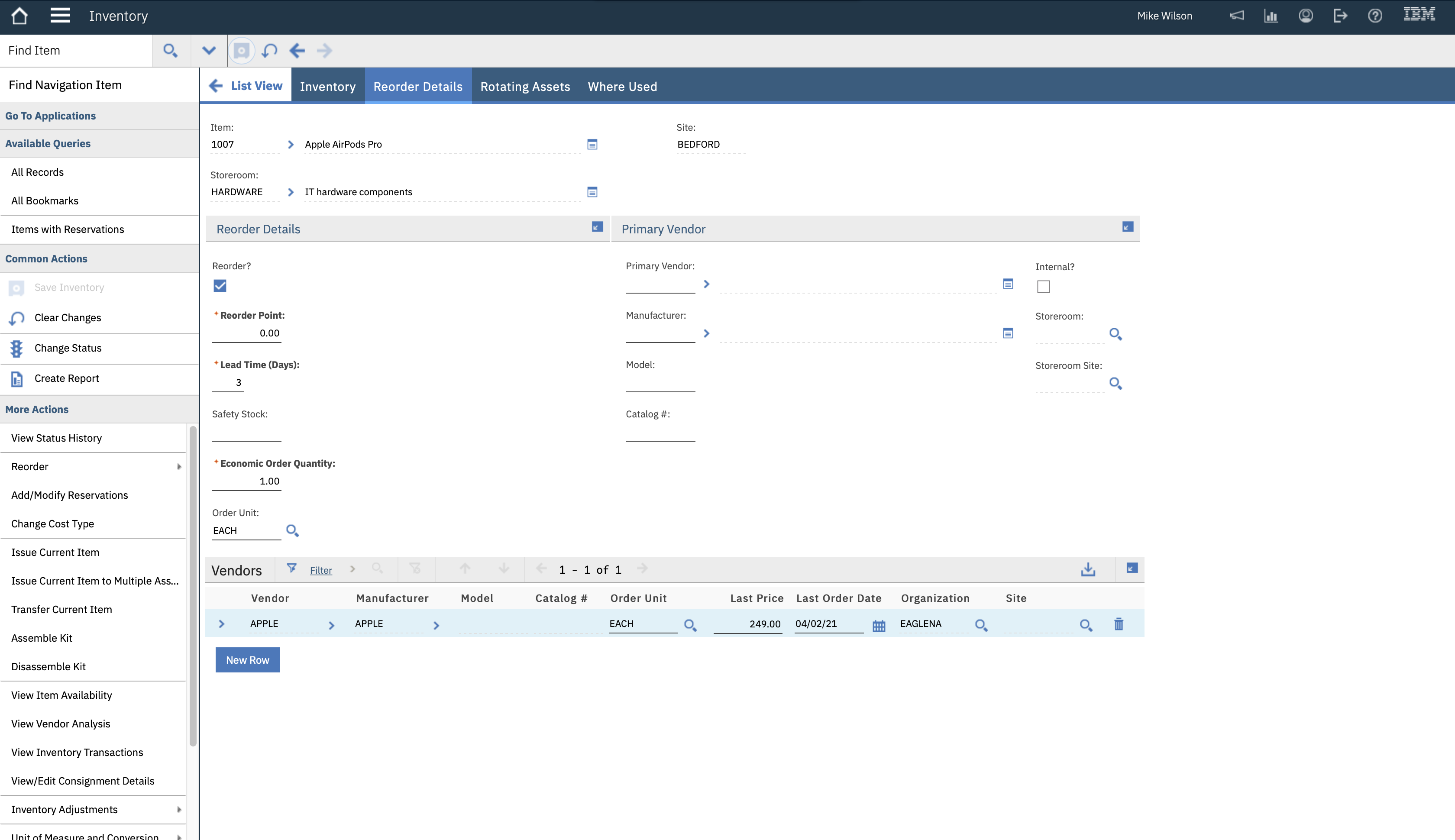Click the sign out icon

pyautogui.click(x=1340, y=16)
